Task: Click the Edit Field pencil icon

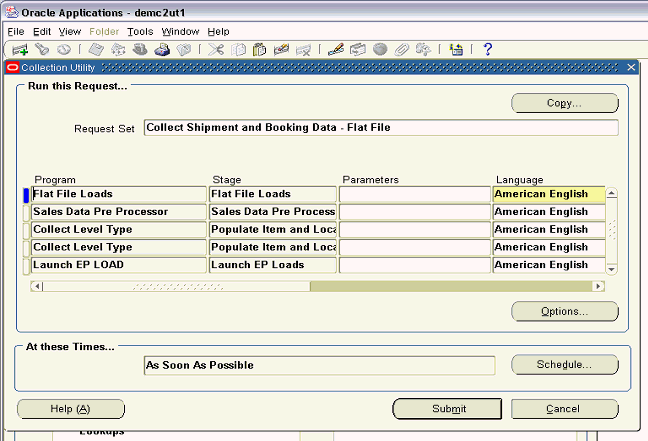Action: (x=336, y=50)
